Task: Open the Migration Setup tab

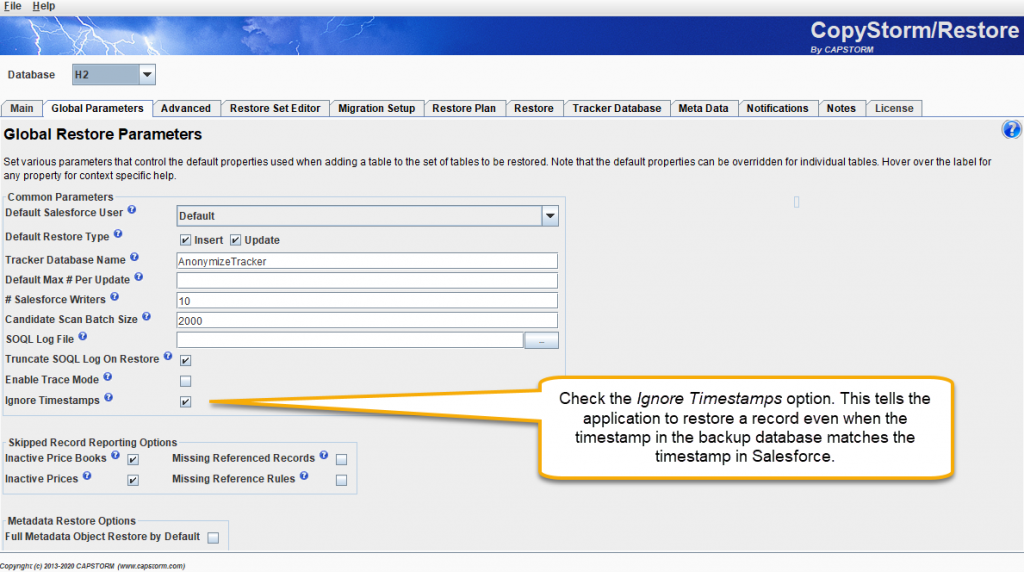Action: pos(377,108)
